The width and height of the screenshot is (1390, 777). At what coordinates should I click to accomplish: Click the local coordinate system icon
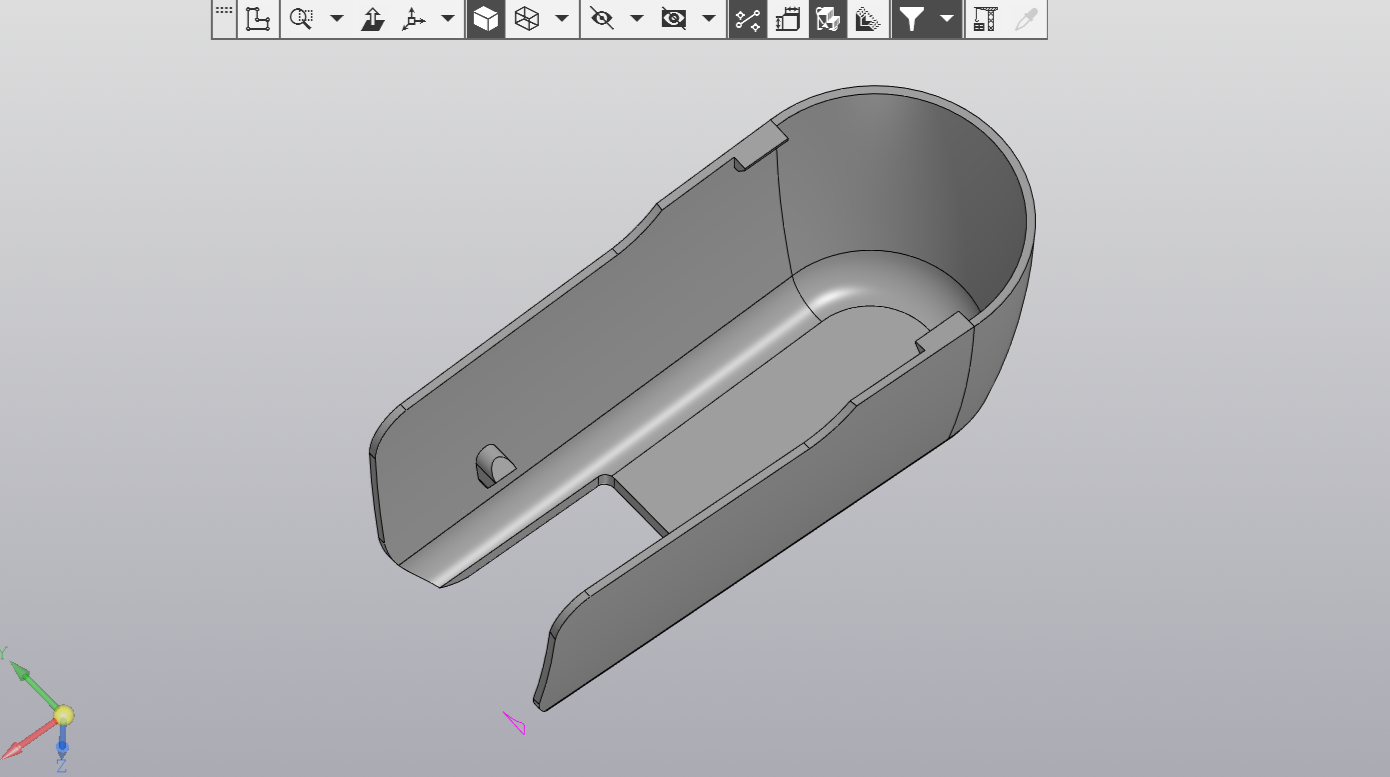point(259,19)
